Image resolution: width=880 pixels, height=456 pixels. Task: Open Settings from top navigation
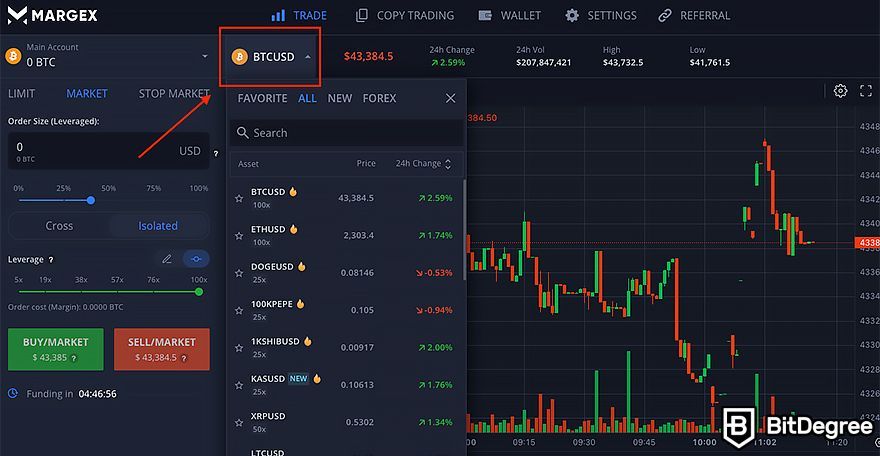[x=601, y=15]
